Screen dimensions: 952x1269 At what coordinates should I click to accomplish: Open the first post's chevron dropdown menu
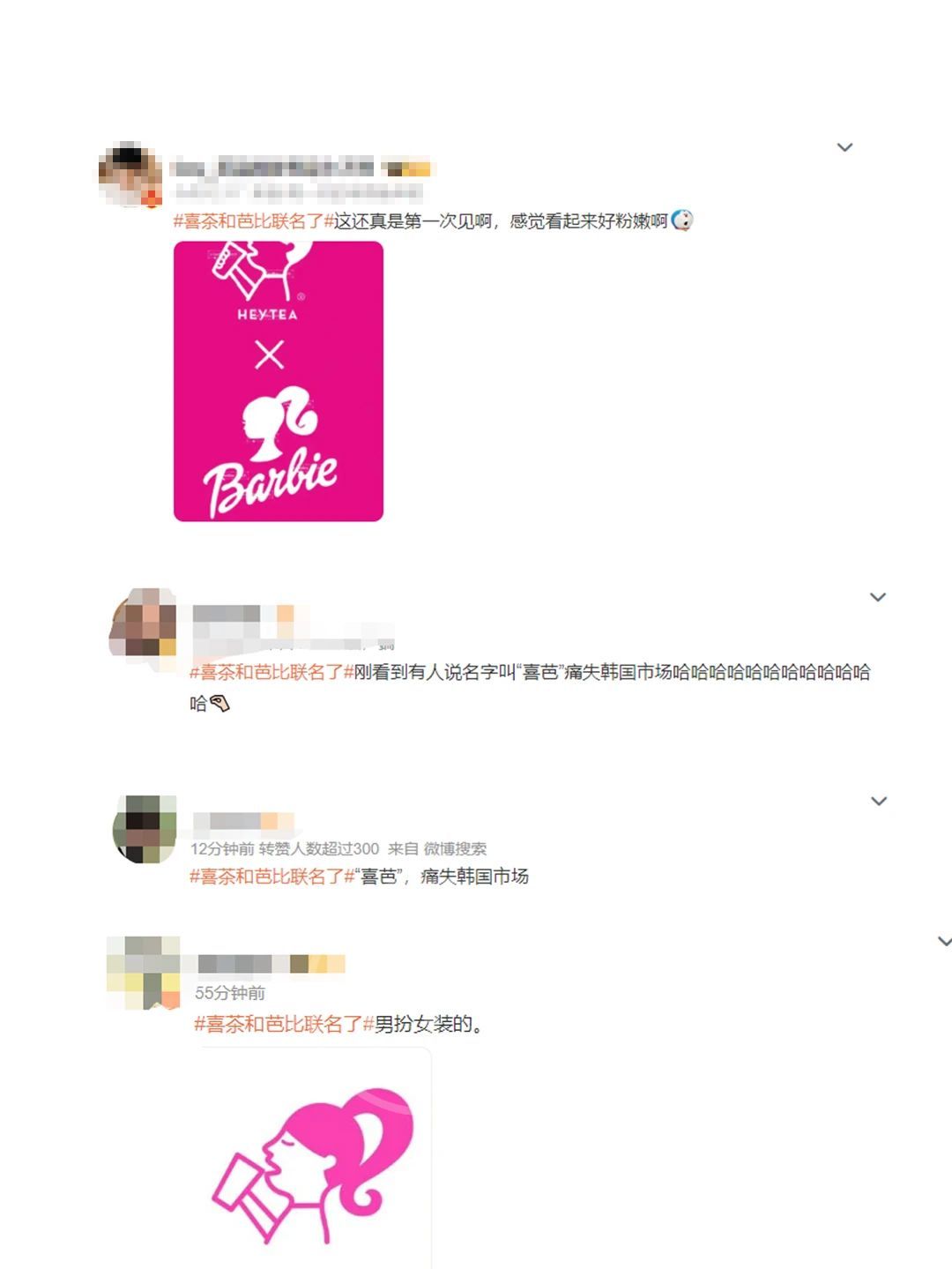[x=844, y=147]
